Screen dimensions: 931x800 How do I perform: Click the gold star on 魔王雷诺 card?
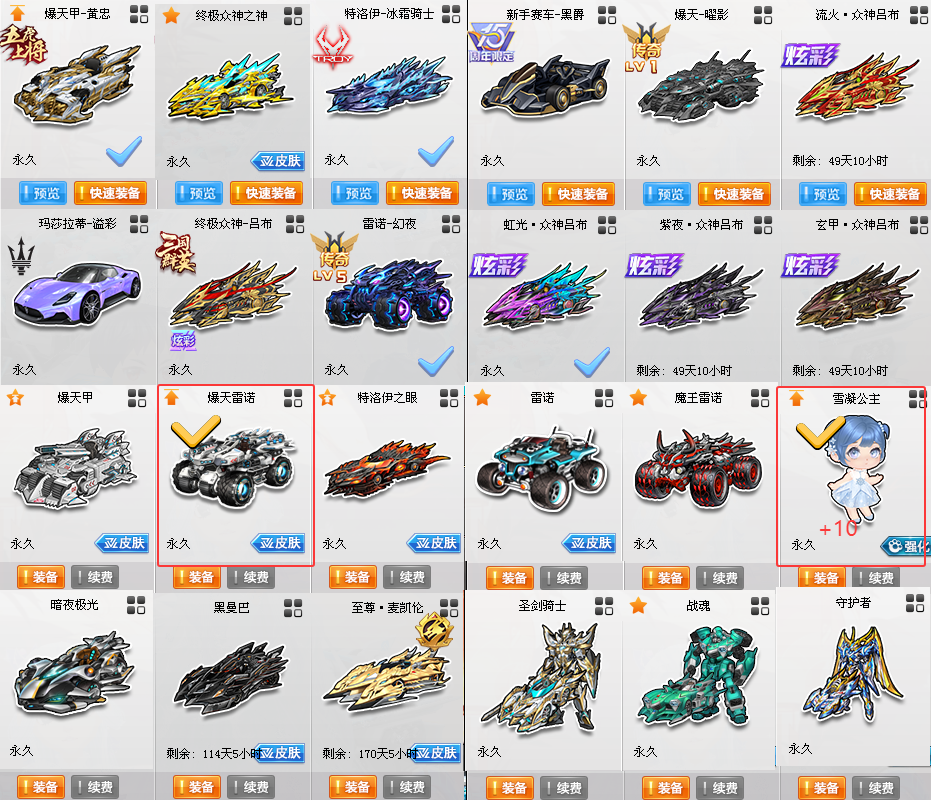[x=639, y=397]
